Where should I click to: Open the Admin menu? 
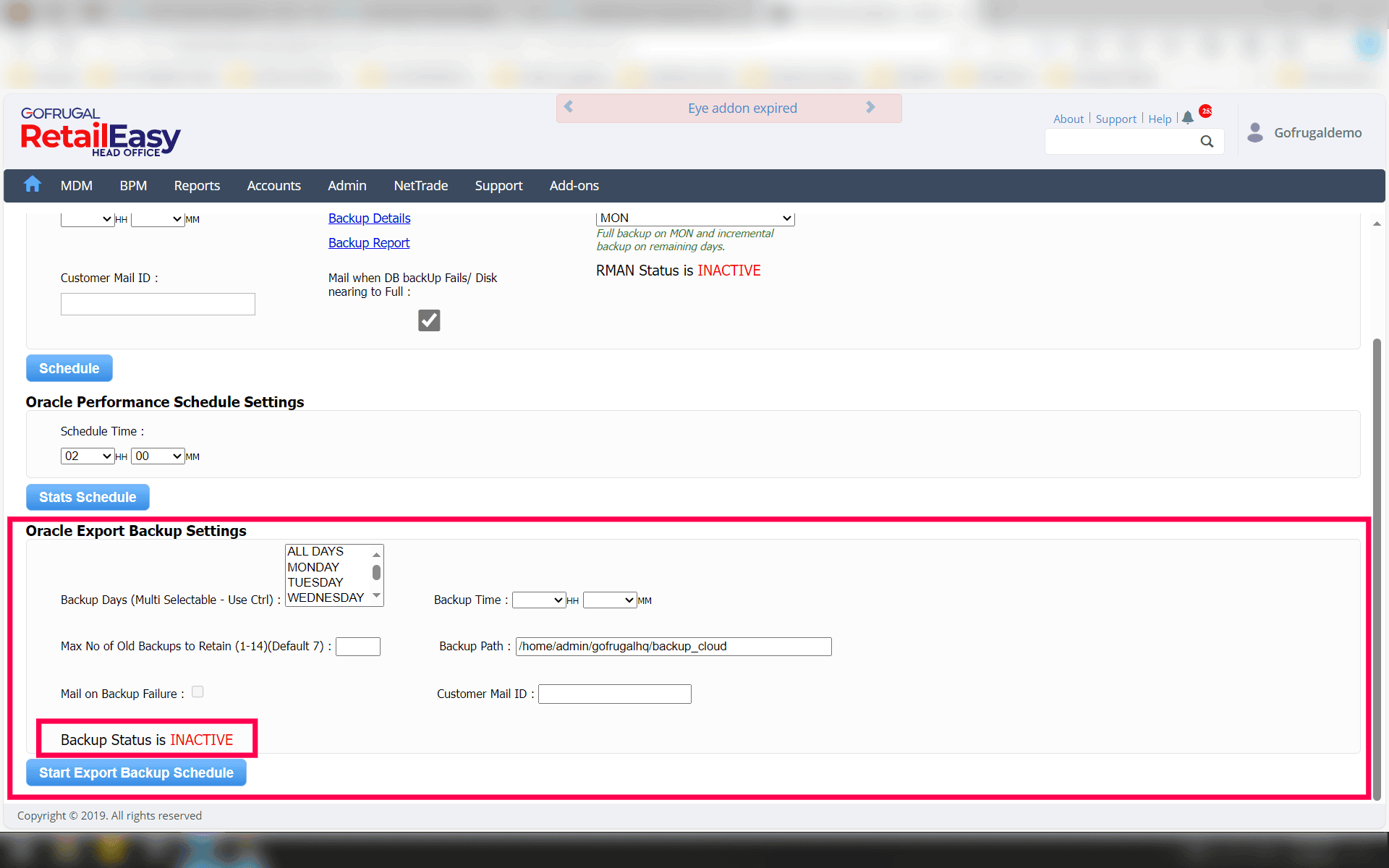click(x=347, y=186)
